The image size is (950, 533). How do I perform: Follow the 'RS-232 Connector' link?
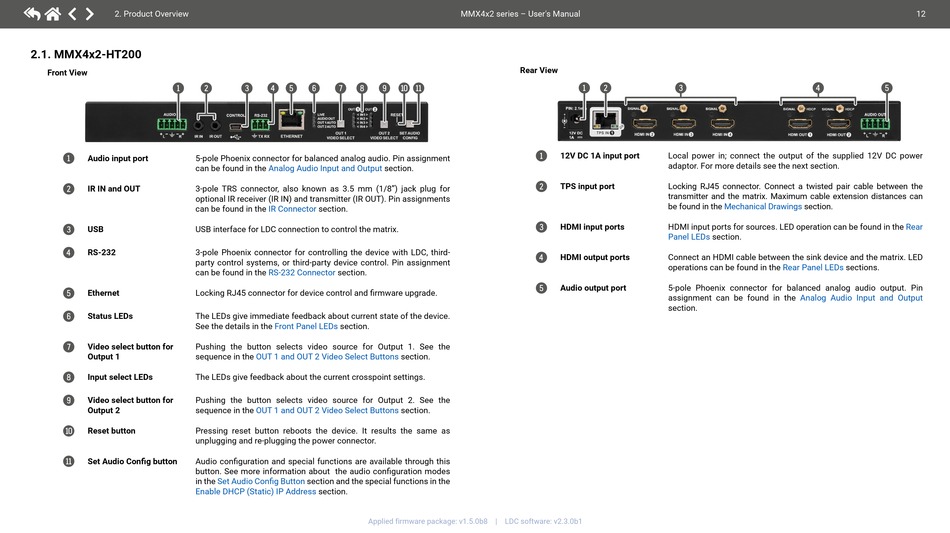(x=302, y=273)
